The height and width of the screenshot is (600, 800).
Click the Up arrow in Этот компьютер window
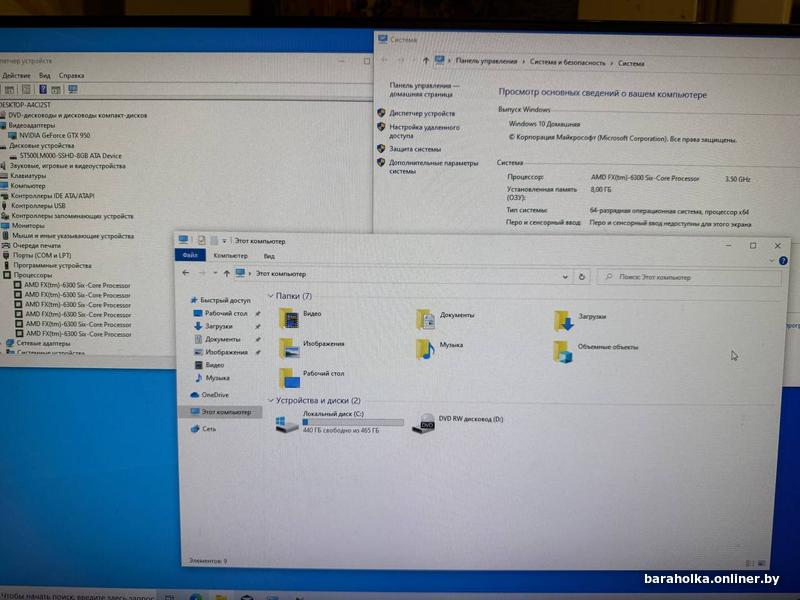coord(227,273)
